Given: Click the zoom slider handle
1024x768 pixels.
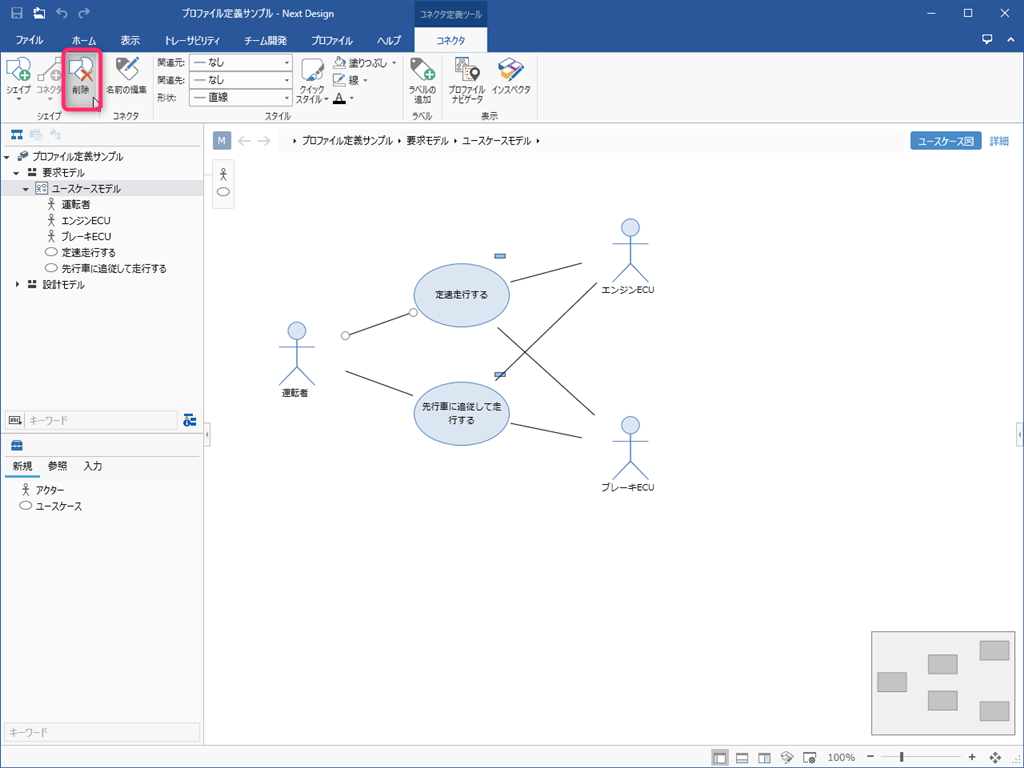Looking at the screenshot, I should pos(901,757).
